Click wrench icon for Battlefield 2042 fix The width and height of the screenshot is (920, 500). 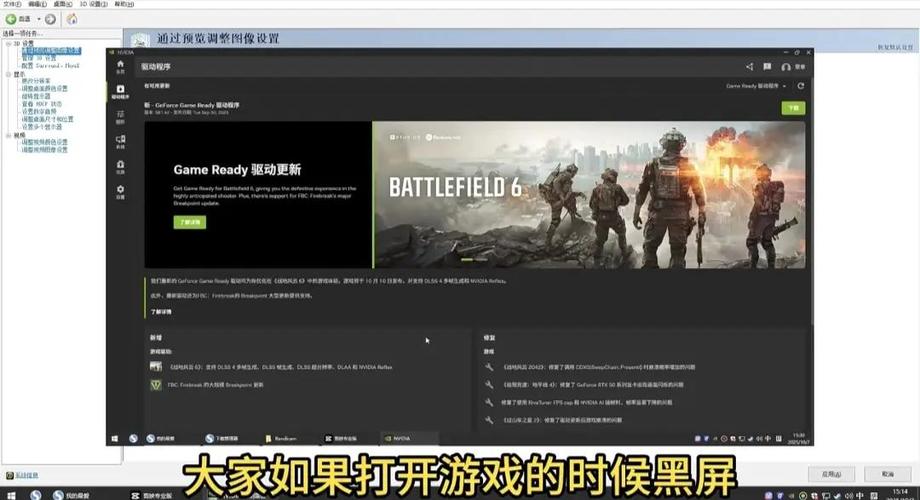pos(489,367)
